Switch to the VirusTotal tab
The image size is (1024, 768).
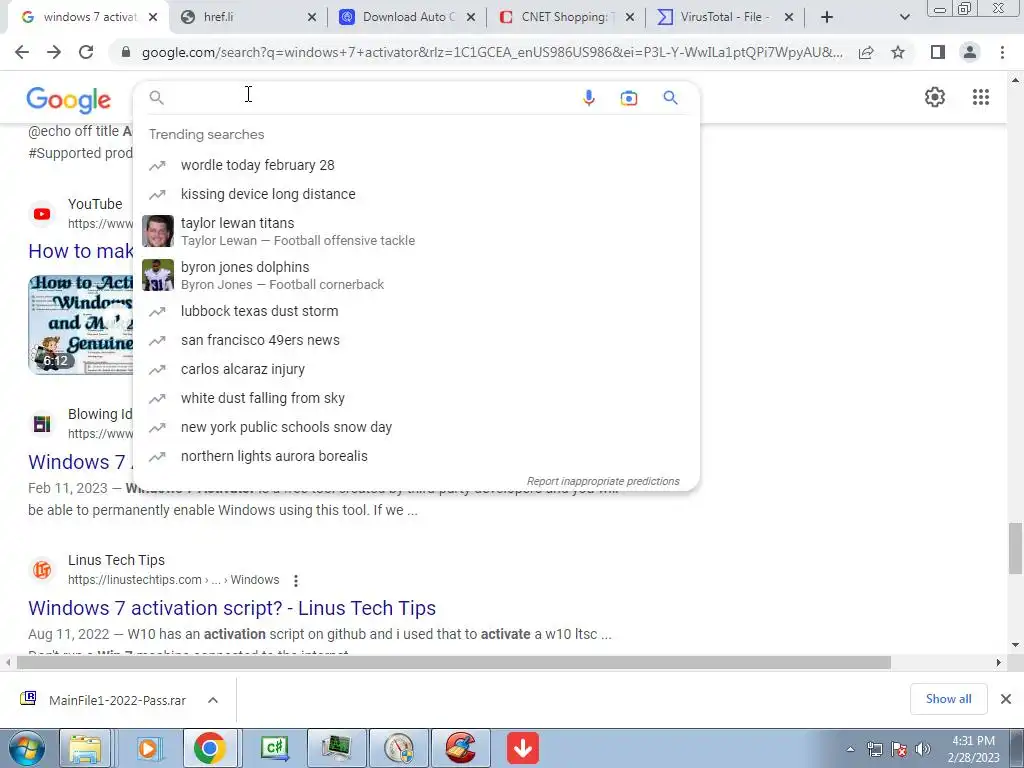point(725,18)
